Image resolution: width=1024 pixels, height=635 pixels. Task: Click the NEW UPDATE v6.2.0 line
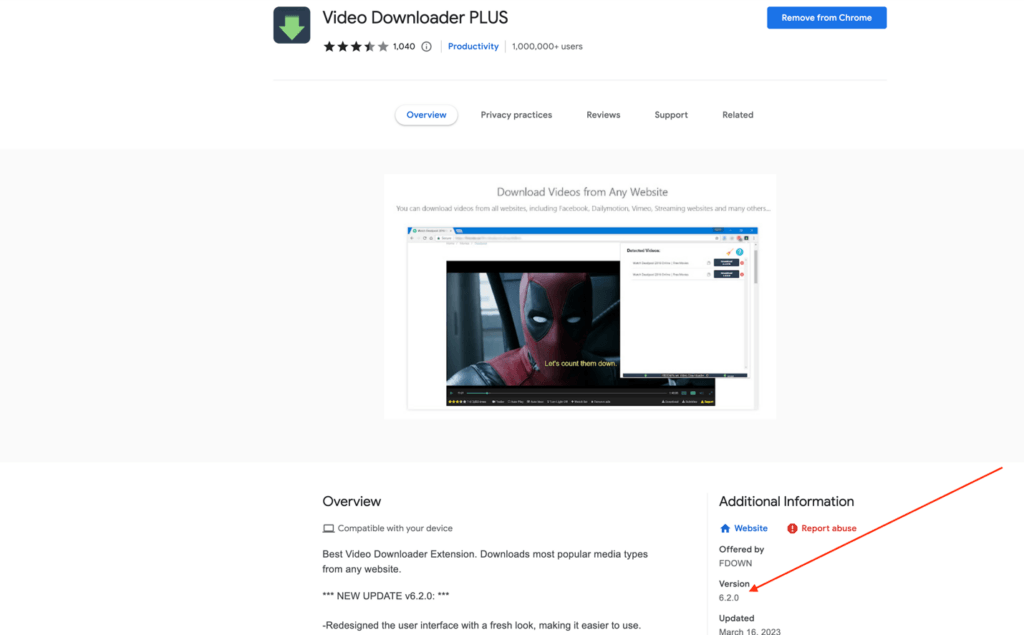click(x=385, y=596)
